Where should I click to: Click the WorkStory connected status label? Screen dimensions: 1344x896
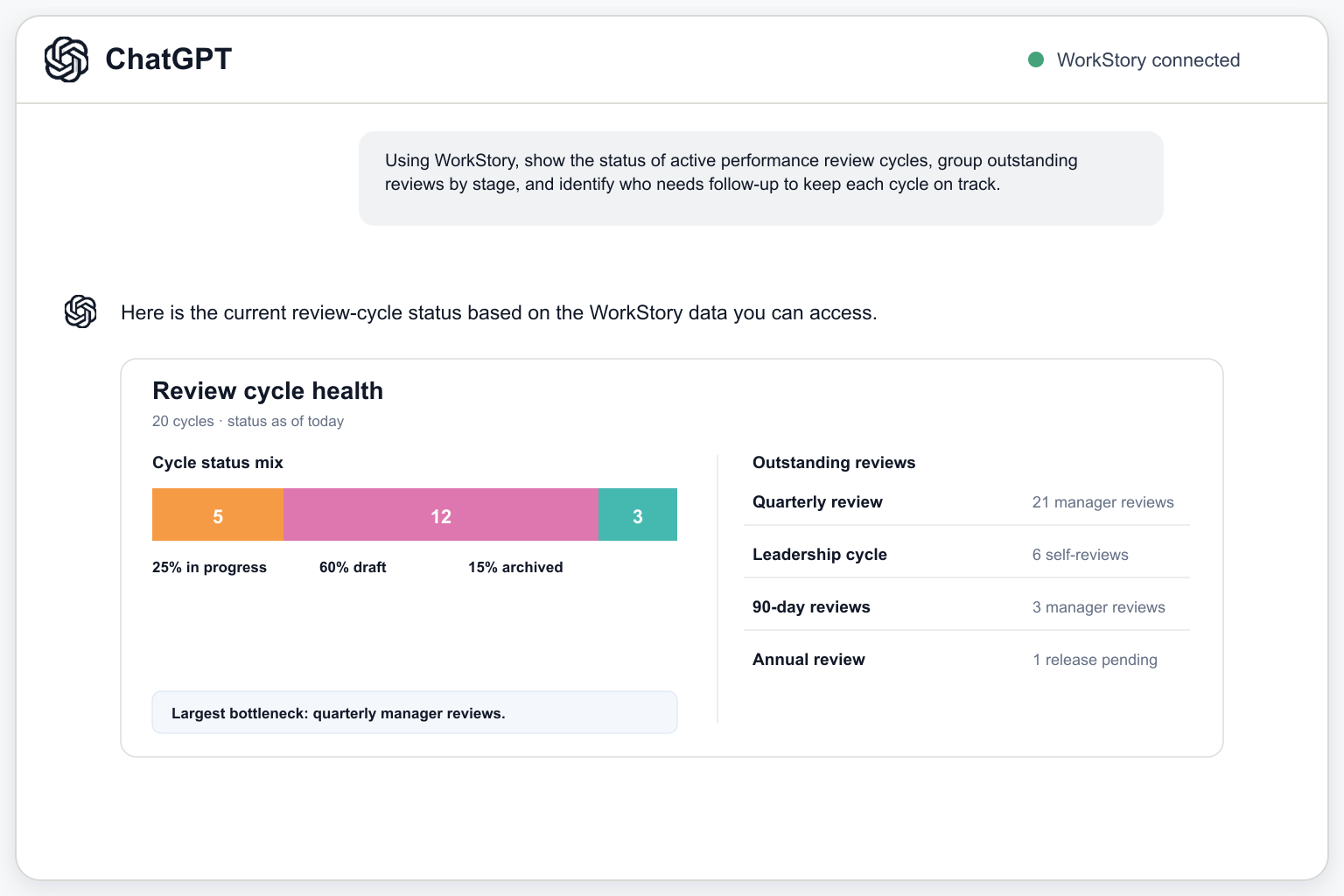(x=1148, y=60)
